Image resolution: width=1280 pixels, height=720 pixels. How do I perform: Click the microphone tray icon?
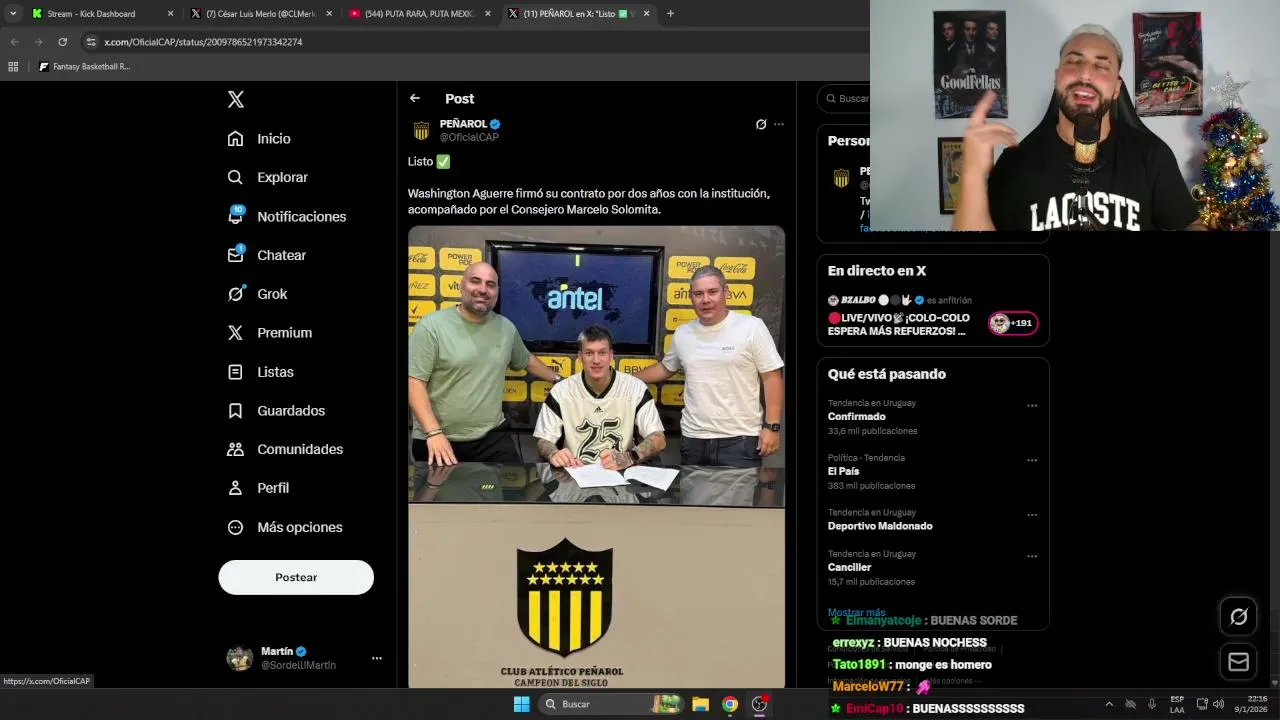tap(1152, 704)
